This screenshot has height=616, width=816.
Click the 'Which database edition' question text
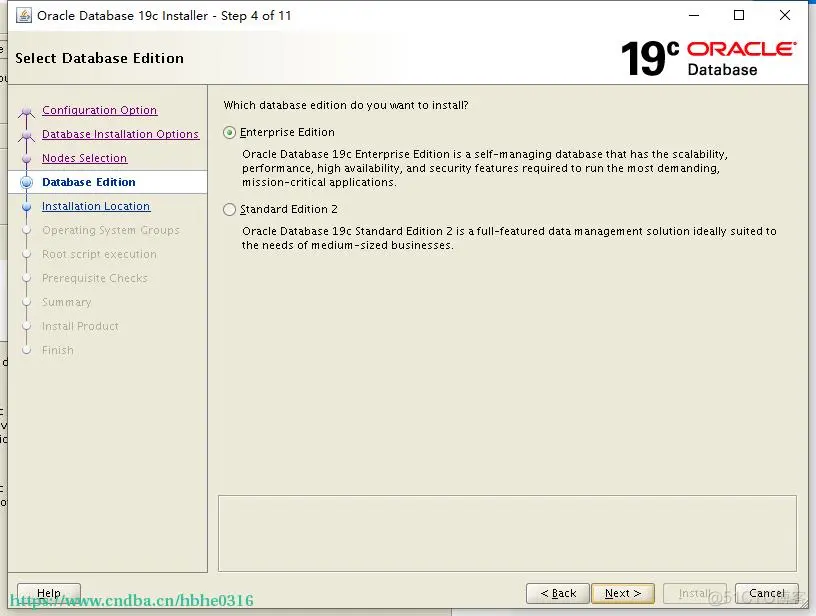(346, 105)
